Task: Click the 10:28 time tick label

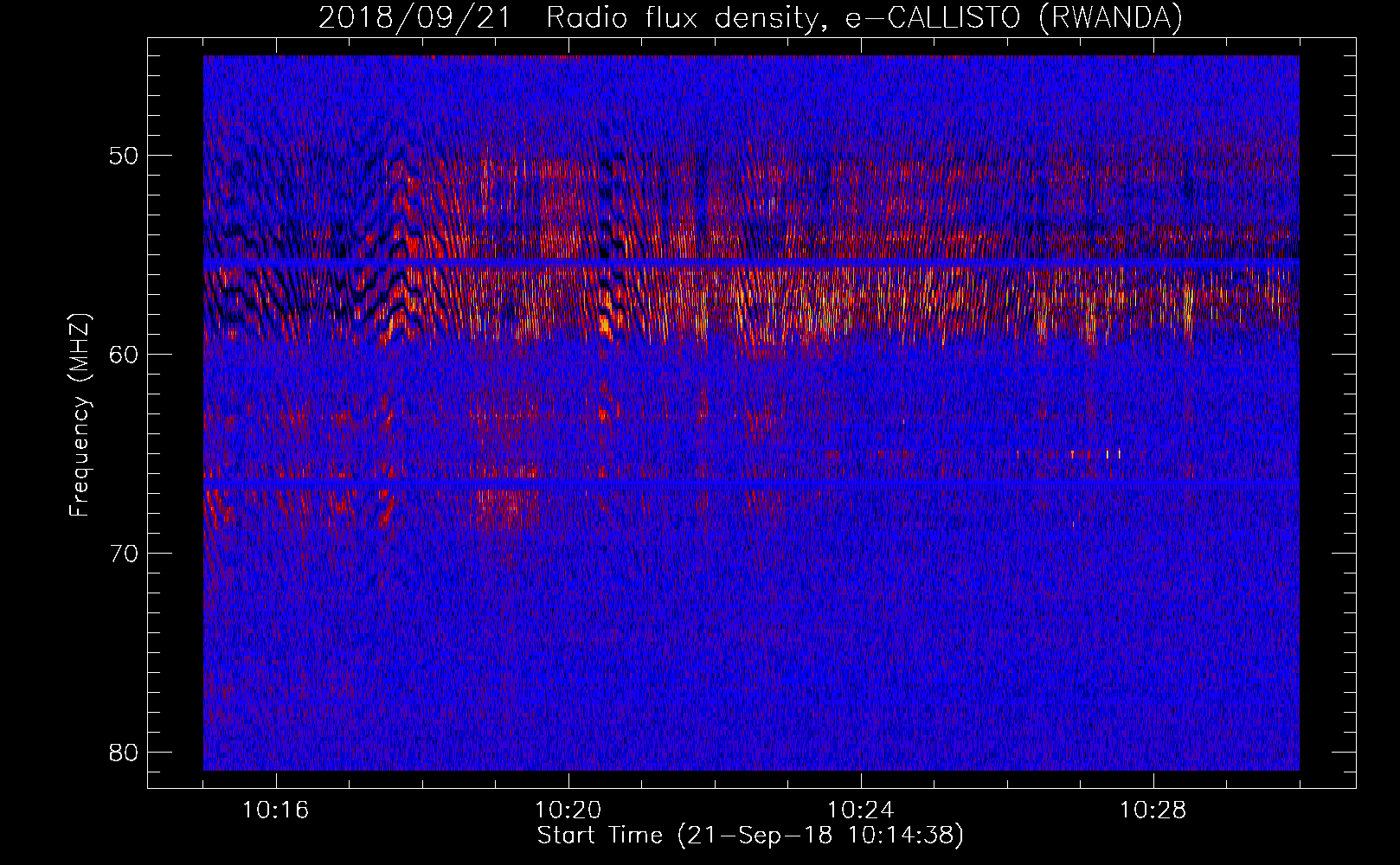Action: (1153, 811)
